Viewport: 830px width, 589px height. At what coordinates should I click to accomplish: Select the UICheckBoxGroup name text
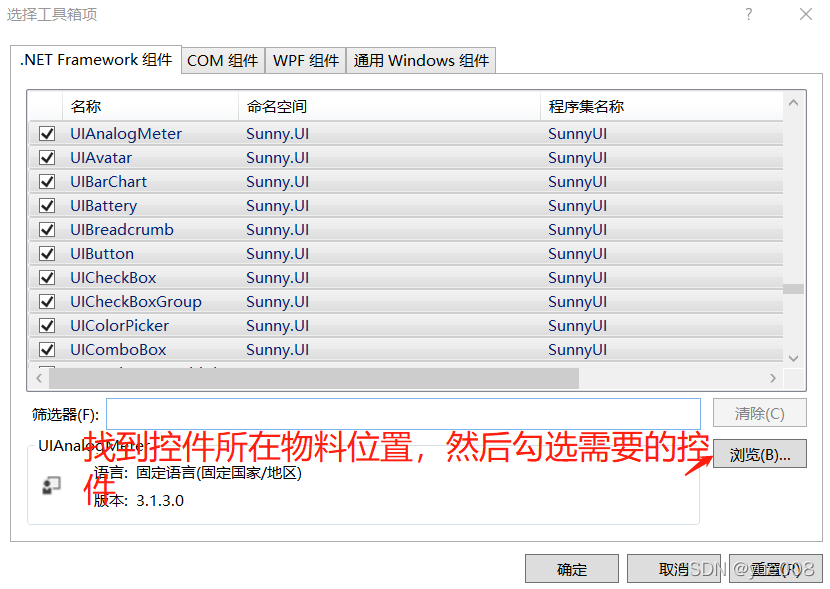coord(136,302)
